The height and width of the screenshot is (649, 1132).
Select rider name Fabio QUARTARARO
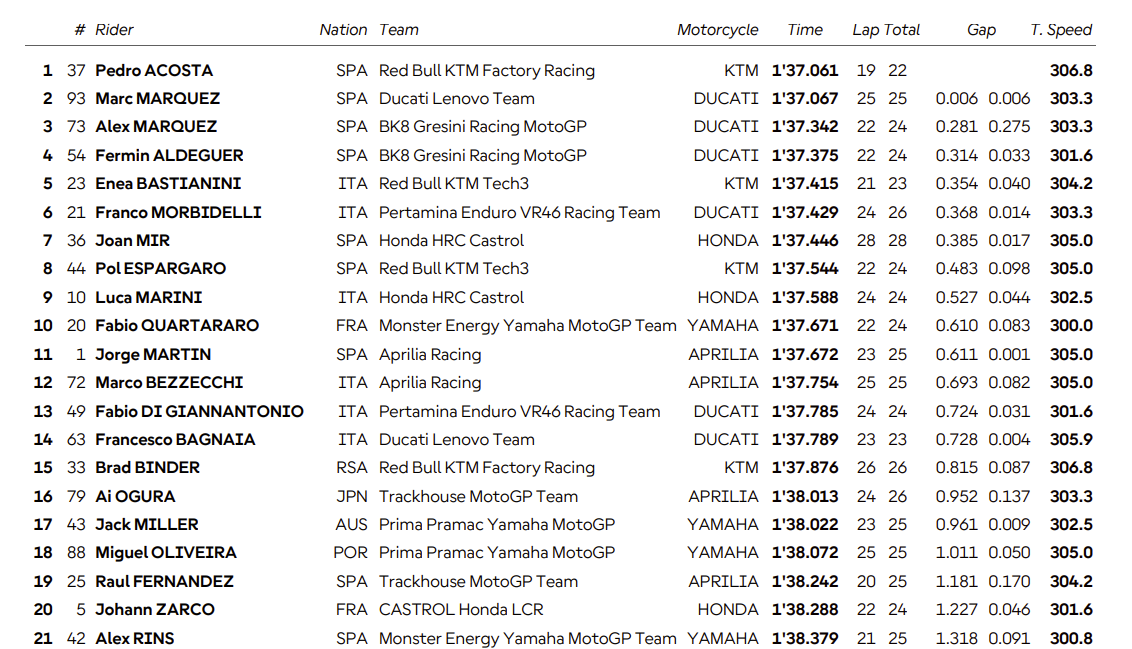point(177,326)
